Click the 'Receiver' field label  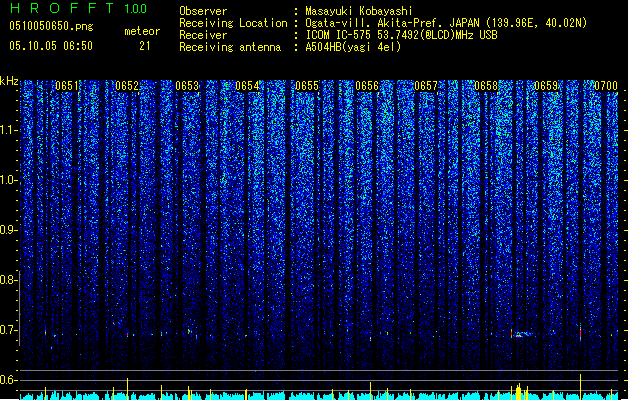[x=203, y=35]
